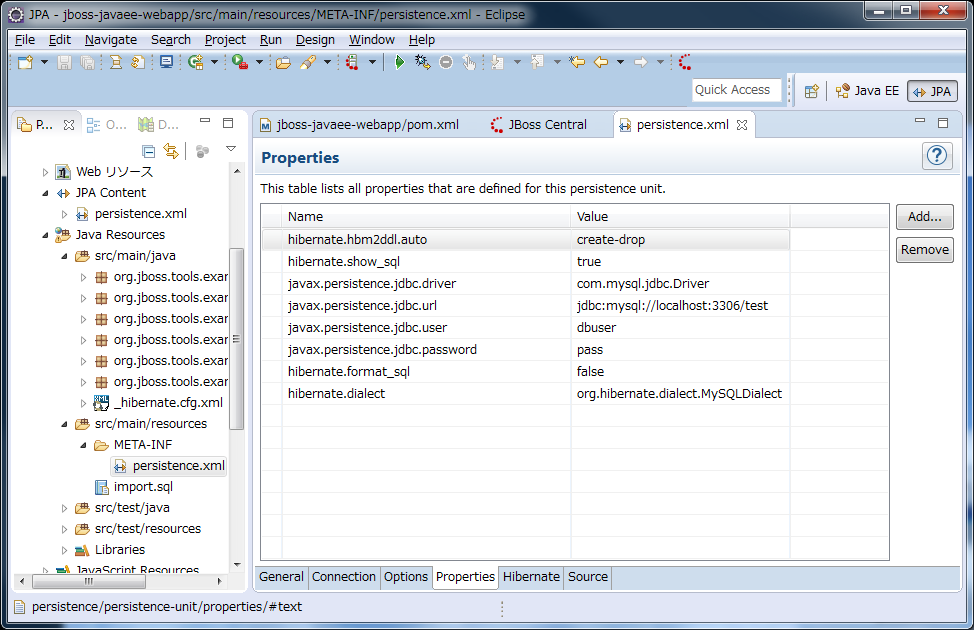This screenshot has height=630, width=974.
Task: Click the Open Perspective icon
Action: [812, 91]
